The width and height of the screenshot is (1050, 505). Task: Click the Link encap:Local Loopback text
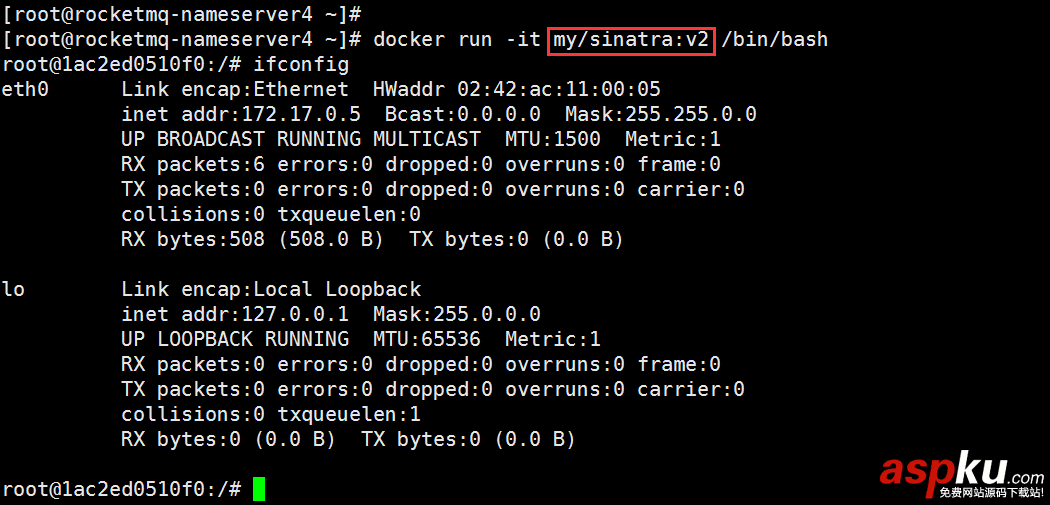(271, 289)
